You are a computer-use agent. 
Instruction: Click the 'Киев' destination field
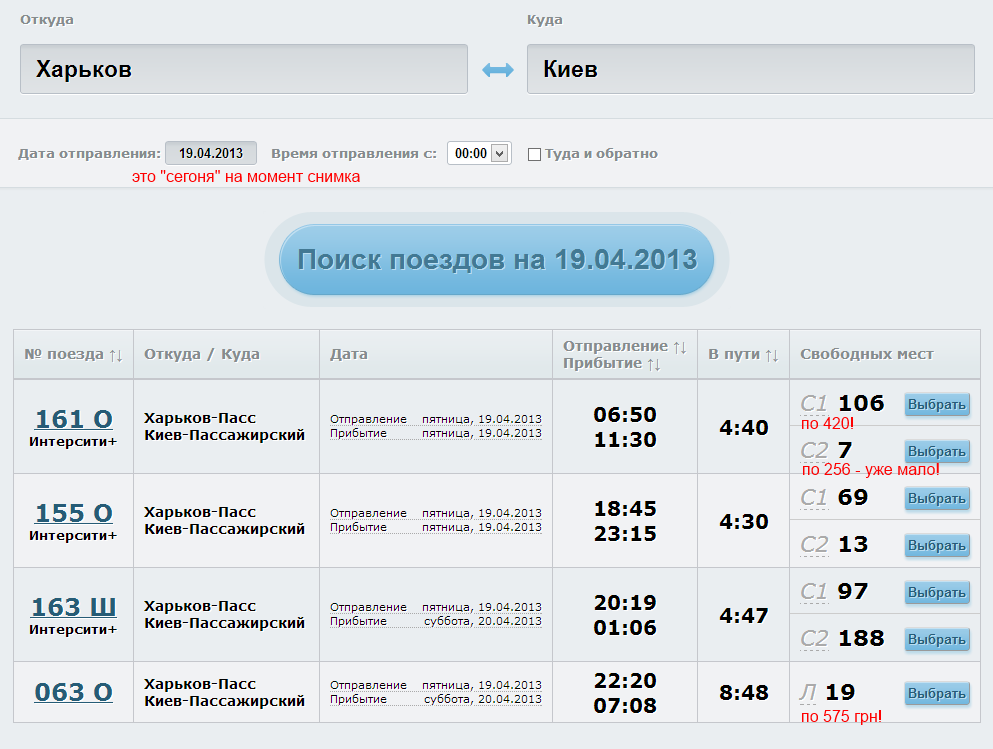coord(750,69)
